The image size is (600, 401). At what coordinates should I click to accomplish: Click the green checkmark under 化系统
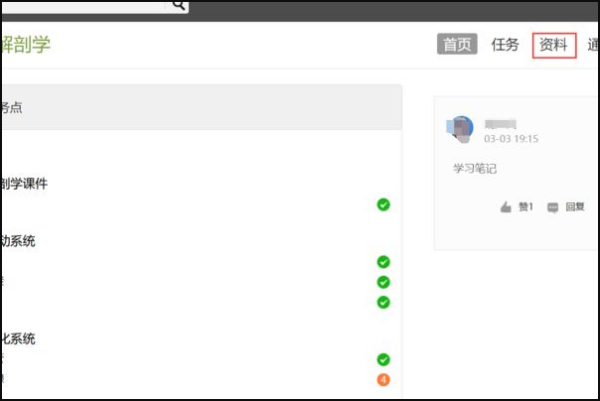[383, 360]
